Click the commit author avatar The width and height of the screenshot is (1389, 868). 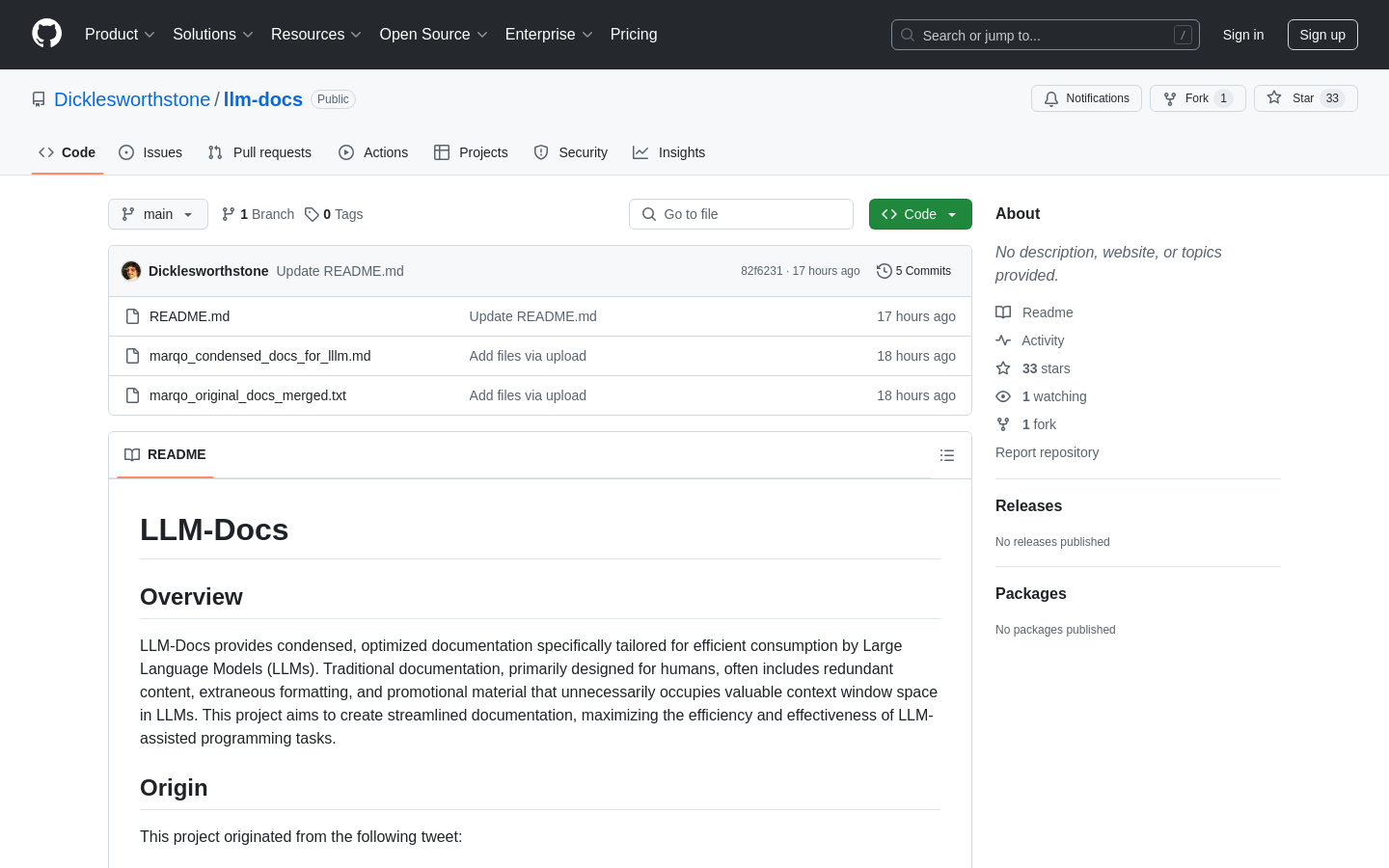click(131, 271)
